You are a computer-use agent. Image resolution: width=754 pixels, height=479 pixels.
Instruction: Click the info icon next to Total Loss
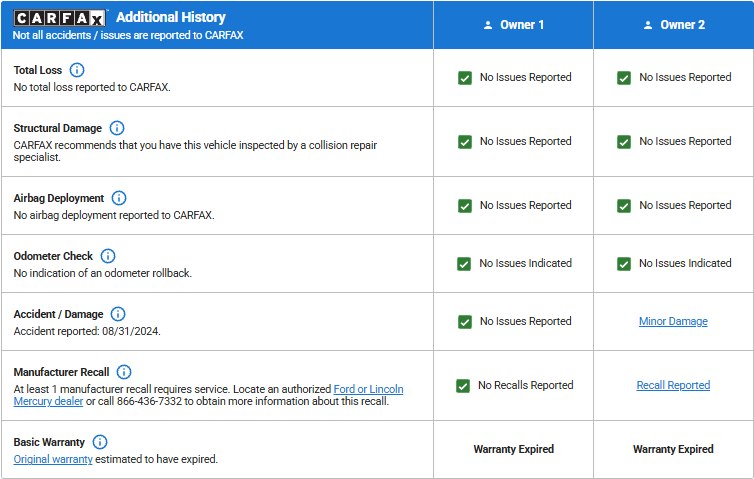tap(77, 70)
